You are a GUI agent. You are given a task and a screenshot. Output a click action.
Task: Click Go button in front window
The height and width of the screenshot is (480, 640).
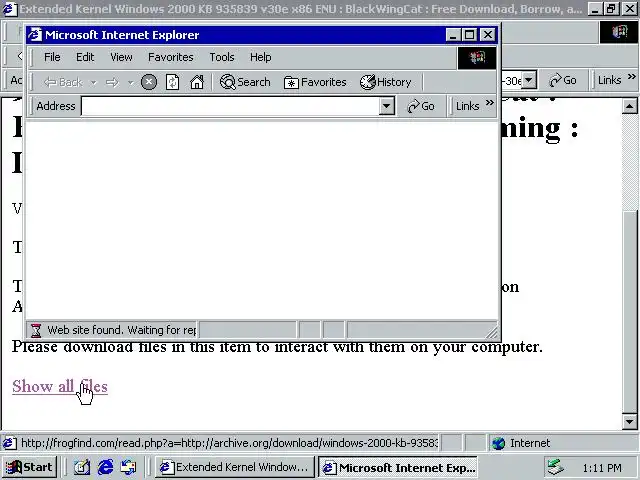click(421, 106)
